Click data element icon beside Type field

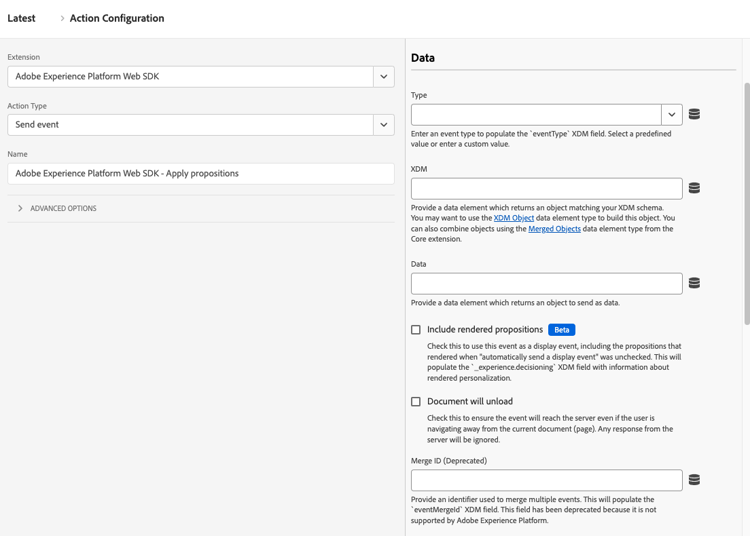tap(694, 115)
